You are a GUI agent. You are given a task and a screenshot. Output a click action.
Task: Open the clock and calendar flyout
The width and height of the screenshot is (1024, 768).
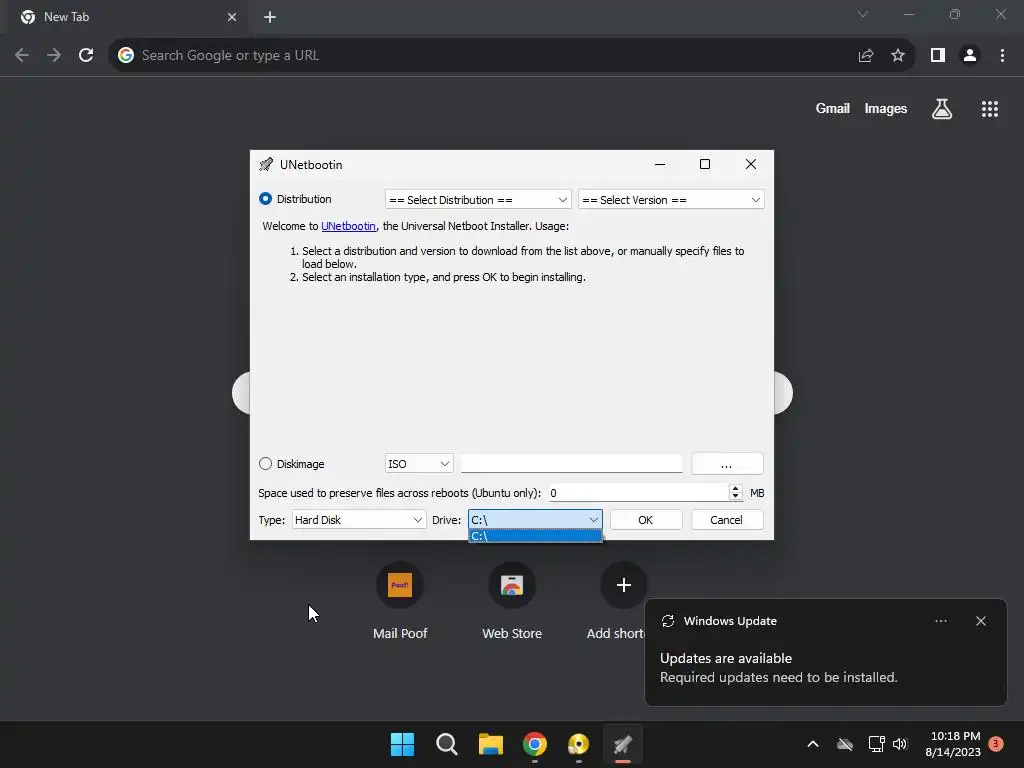click(953, 744)
